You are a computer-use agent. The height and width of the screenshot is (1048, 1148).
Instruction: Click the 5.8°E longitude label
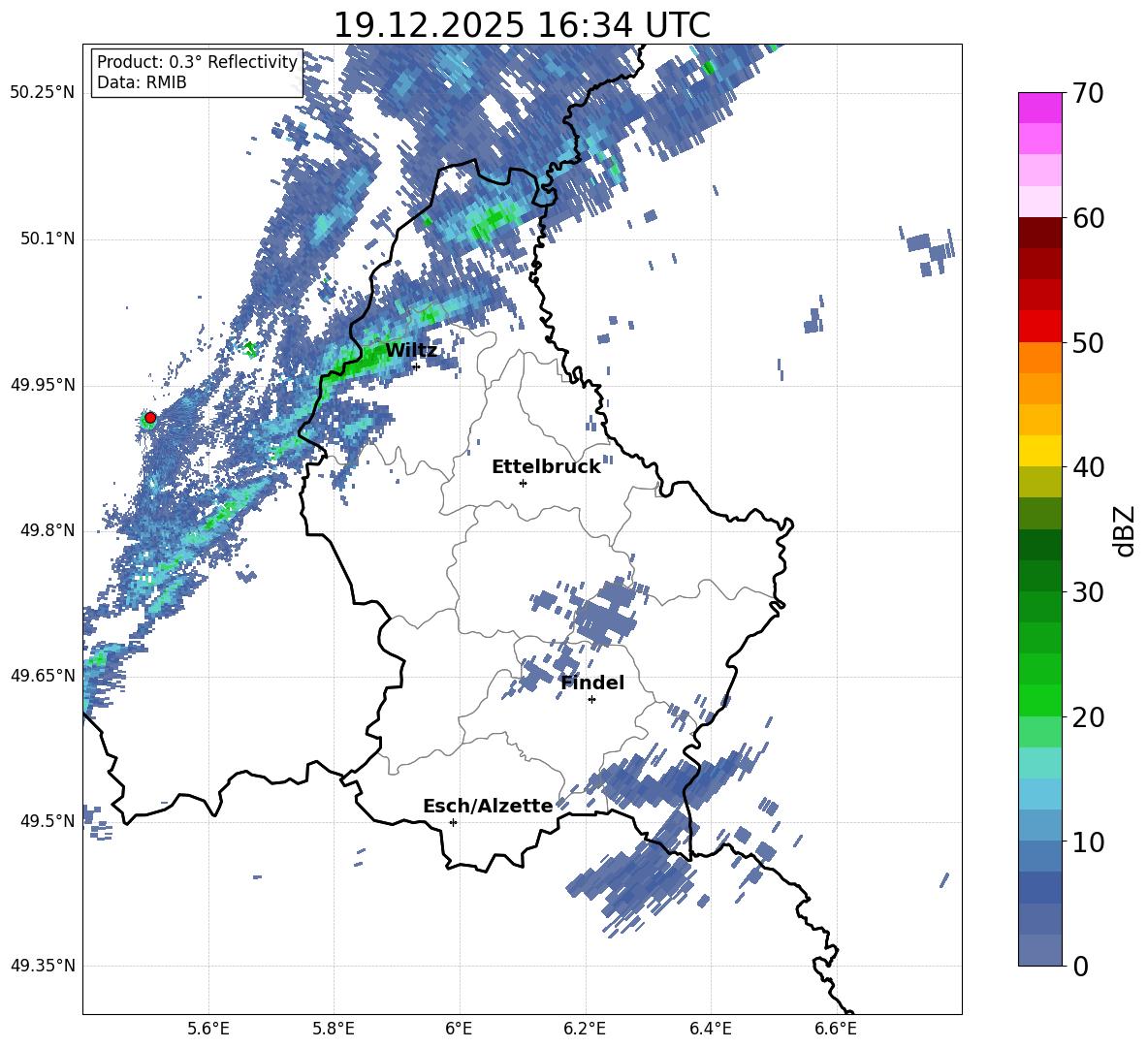tap(334, 1030)
